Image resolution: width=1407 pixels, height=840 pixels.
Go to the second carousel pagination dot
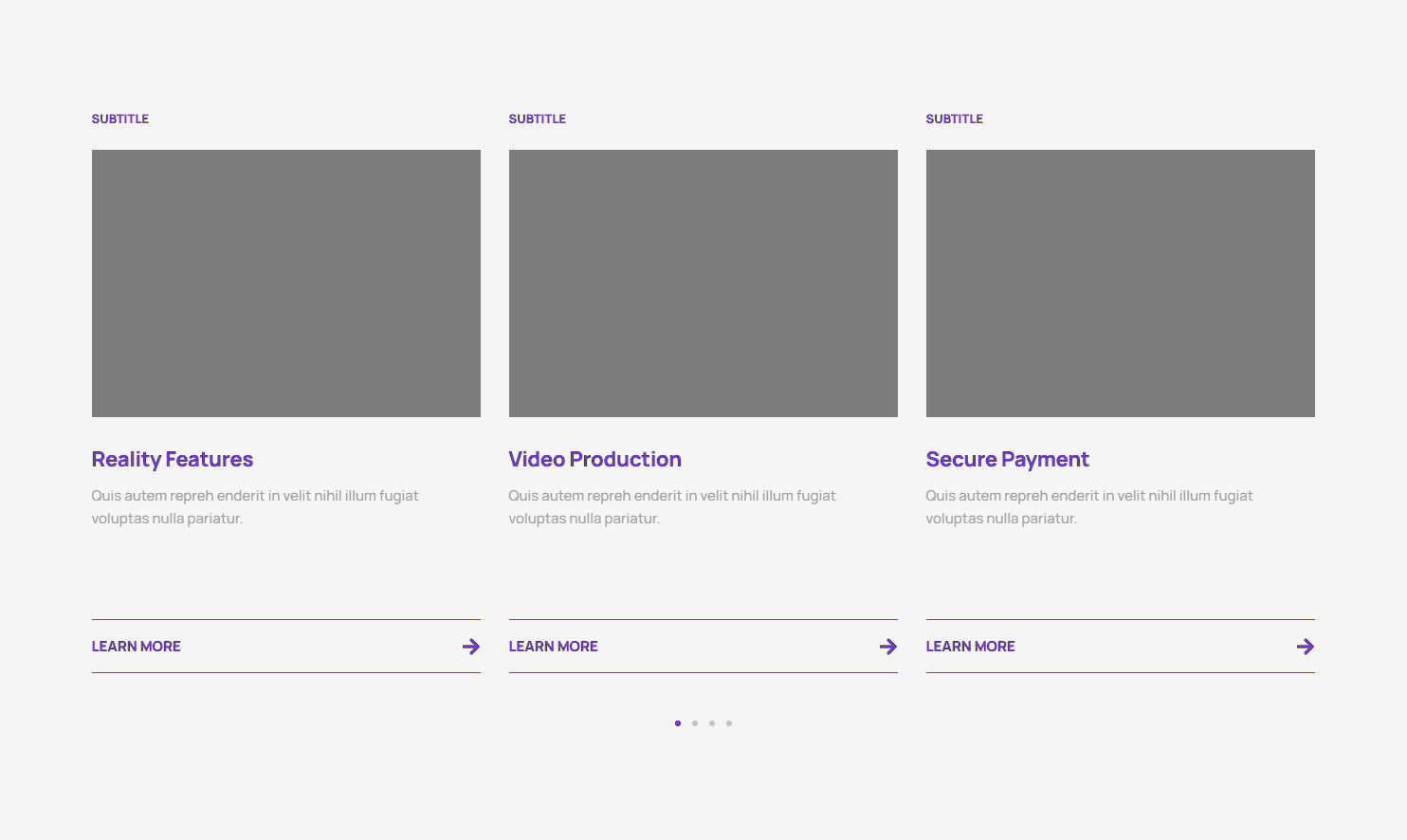695,723
